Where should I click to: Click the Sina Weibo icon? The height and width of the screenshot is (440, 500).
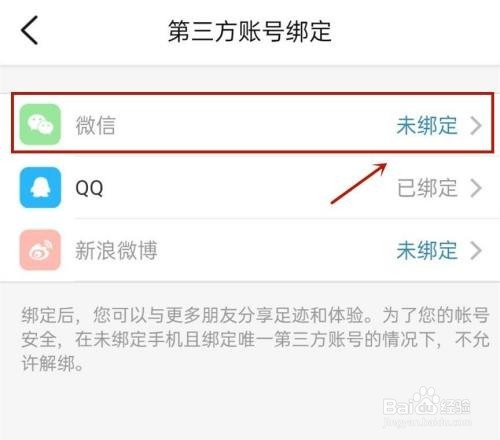(x=40, y=250)
